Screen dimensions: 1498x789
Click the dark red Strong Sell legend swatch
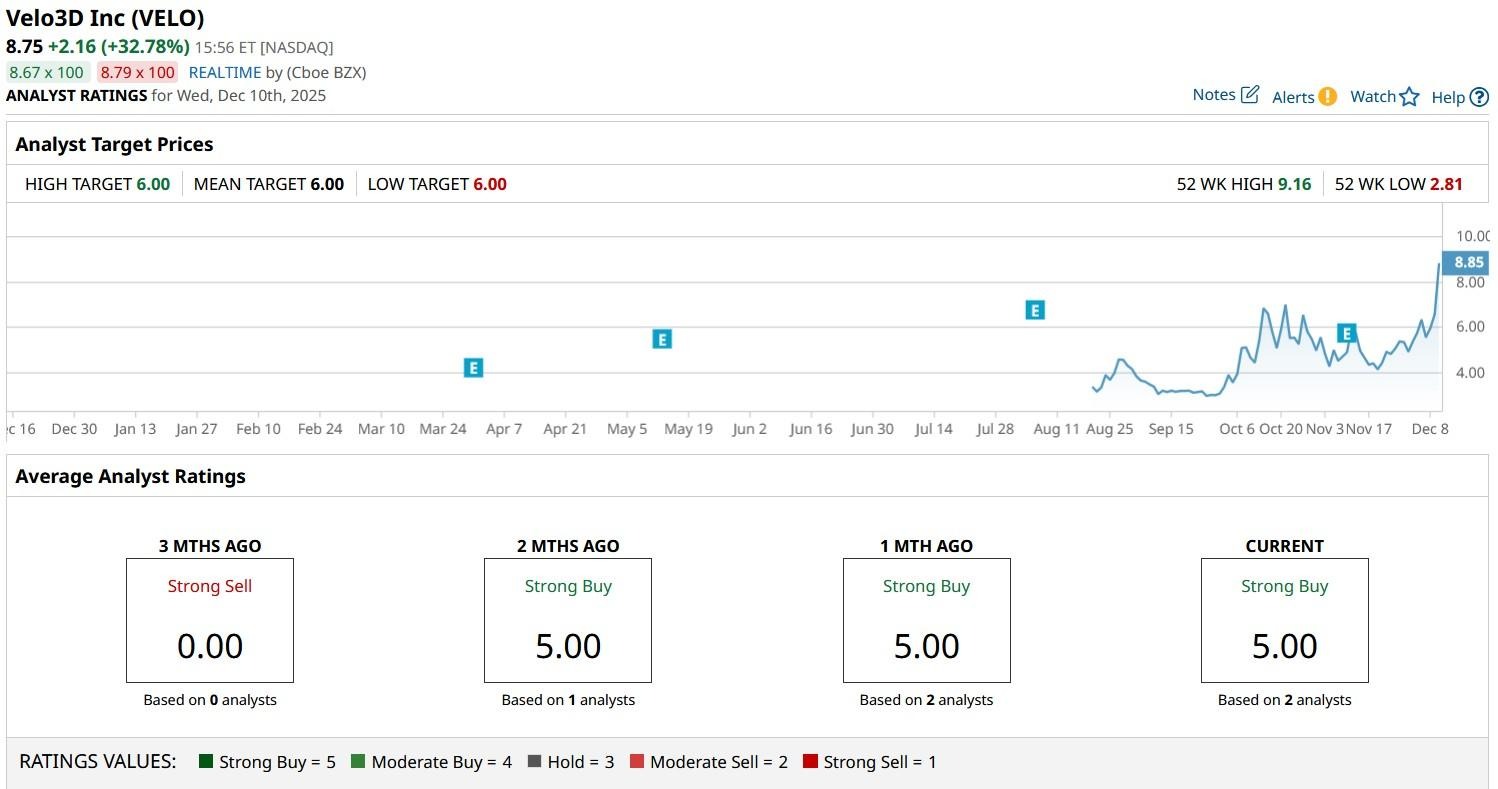[810, 761]
